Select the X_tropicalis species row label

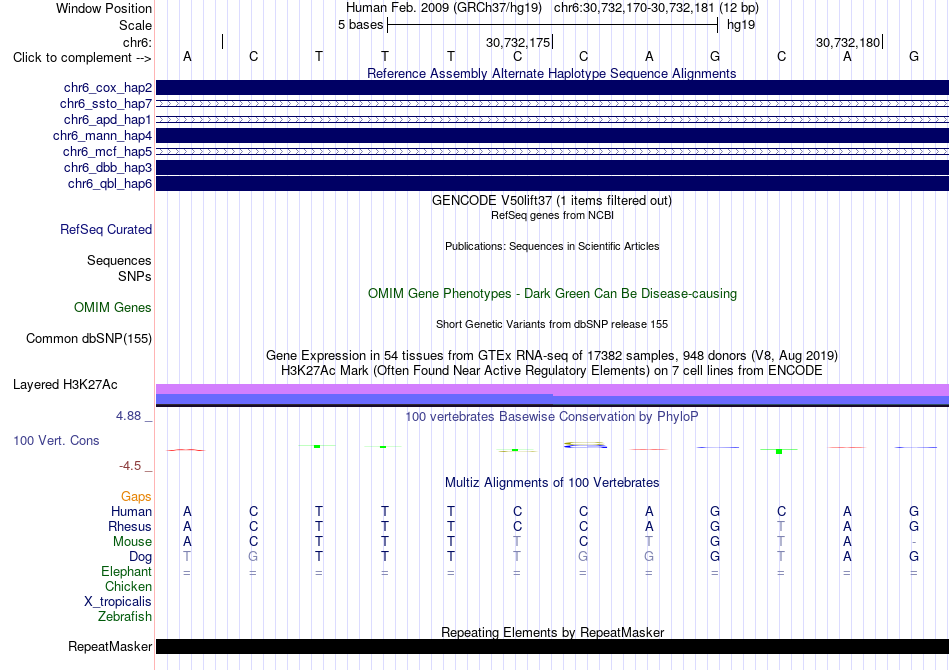coord(118,602)
